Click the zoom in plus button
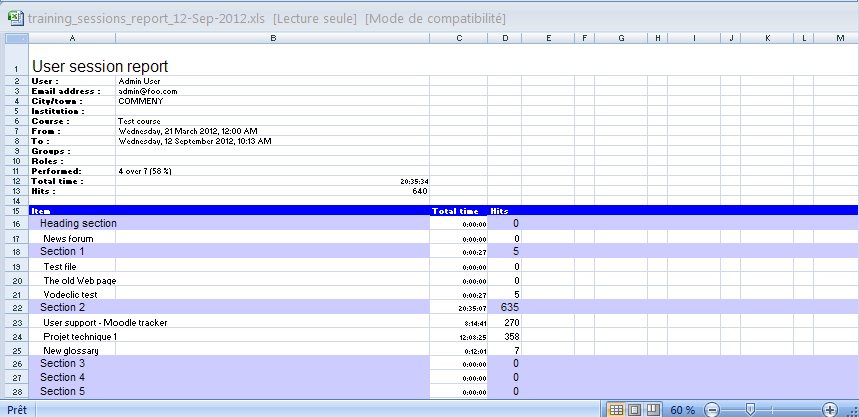This screenshot has width=859, height=417. [830, 410]
